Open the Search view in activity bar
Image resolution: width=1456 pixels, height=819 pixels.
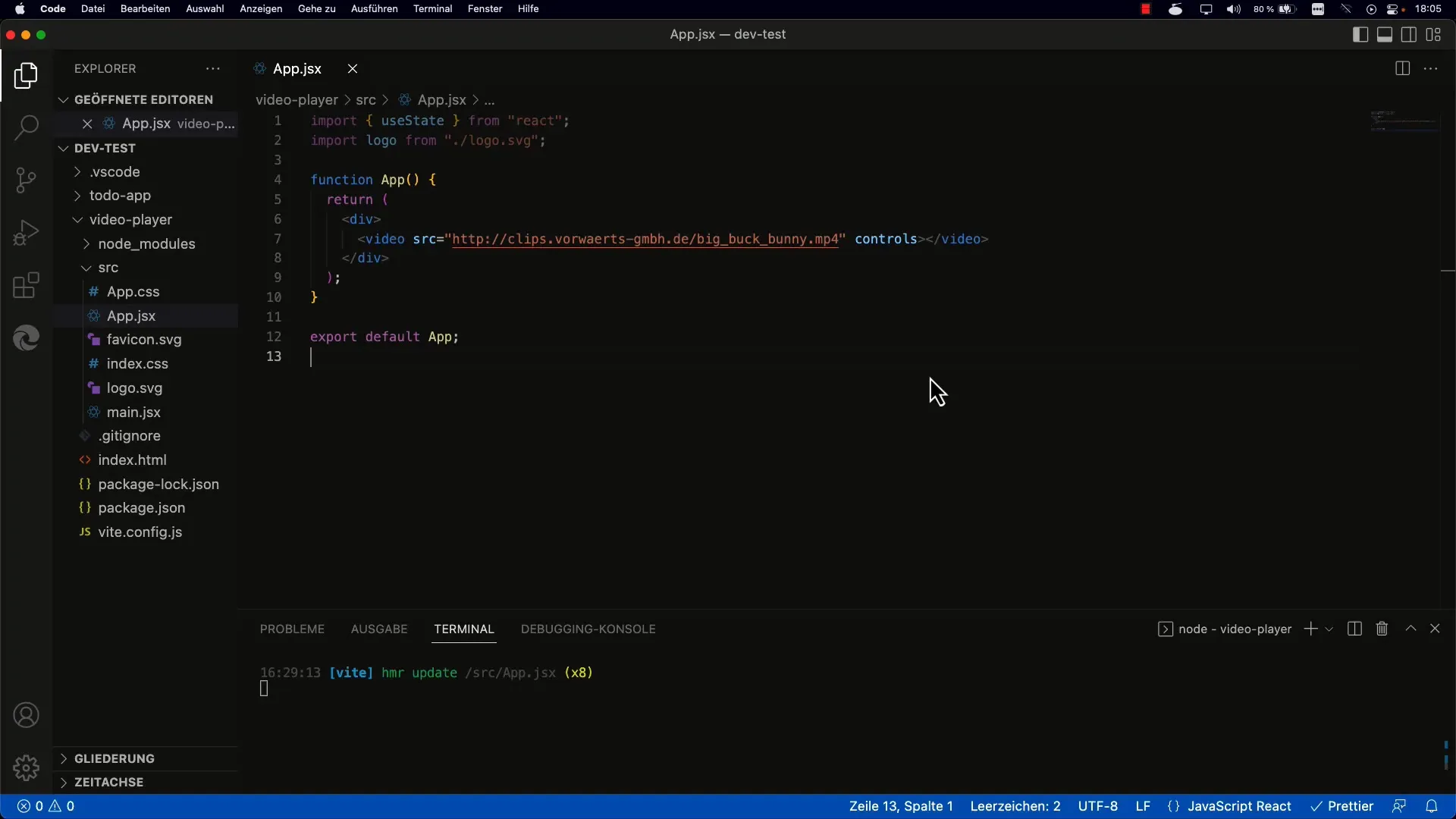click(26, 127)
